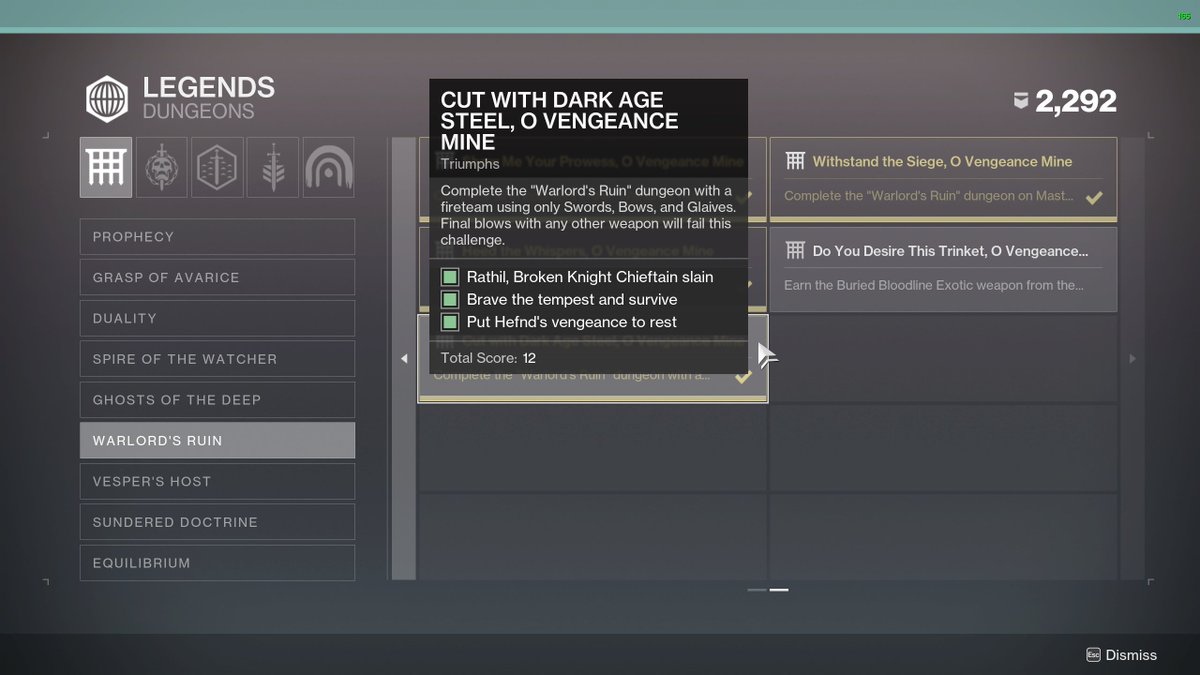Click the Triumphs label in tooltip

click(x=470, y=164)
